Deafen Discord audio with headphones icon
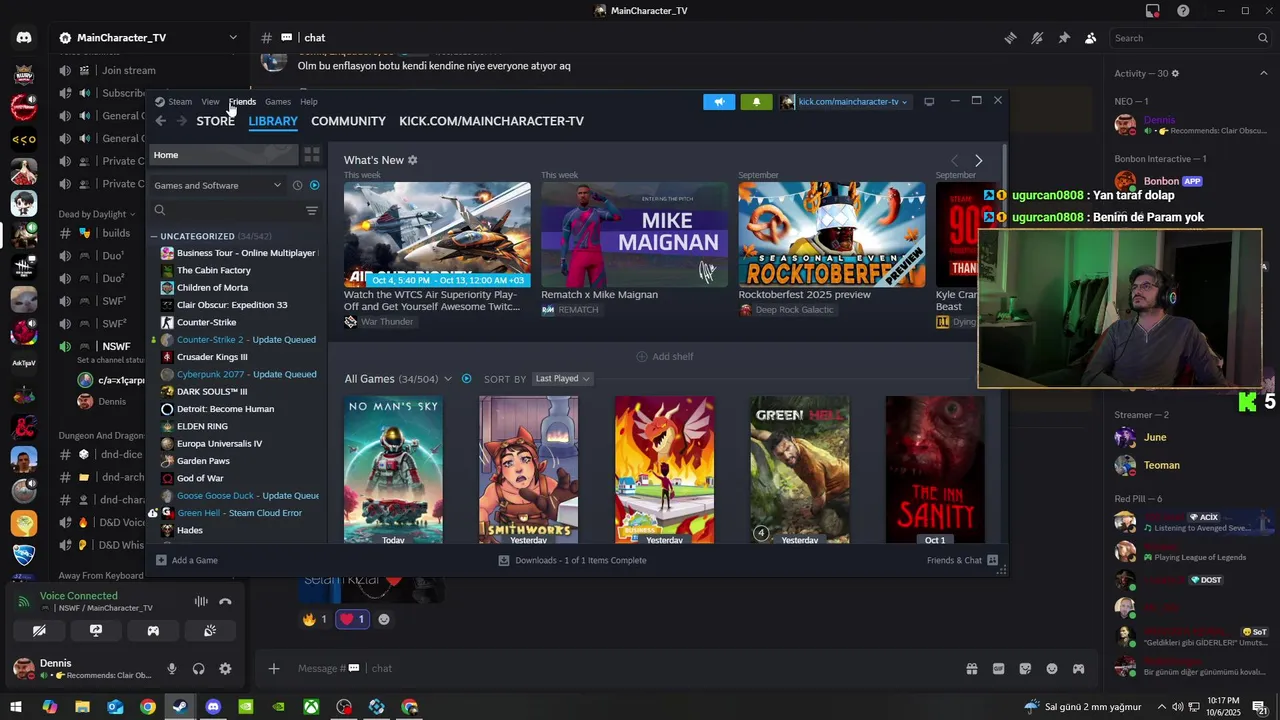Image resolution: width=1280 pixels, height=720 pixels. click(198, 669)
